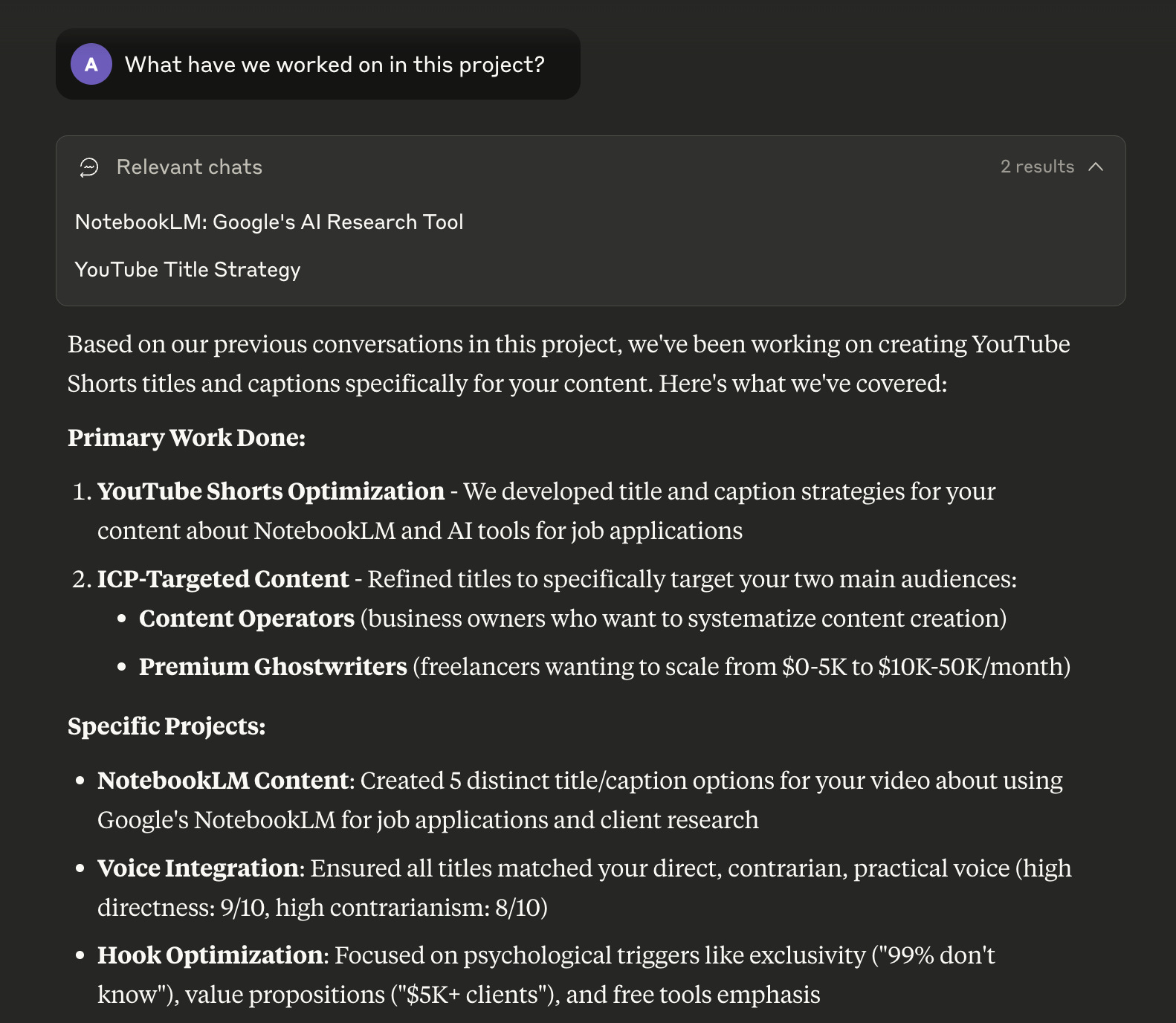The height and width of the screenshot is (1023, 1176).
Task: Click the 'Specific Projects:' heading
Action: point(167,726)
